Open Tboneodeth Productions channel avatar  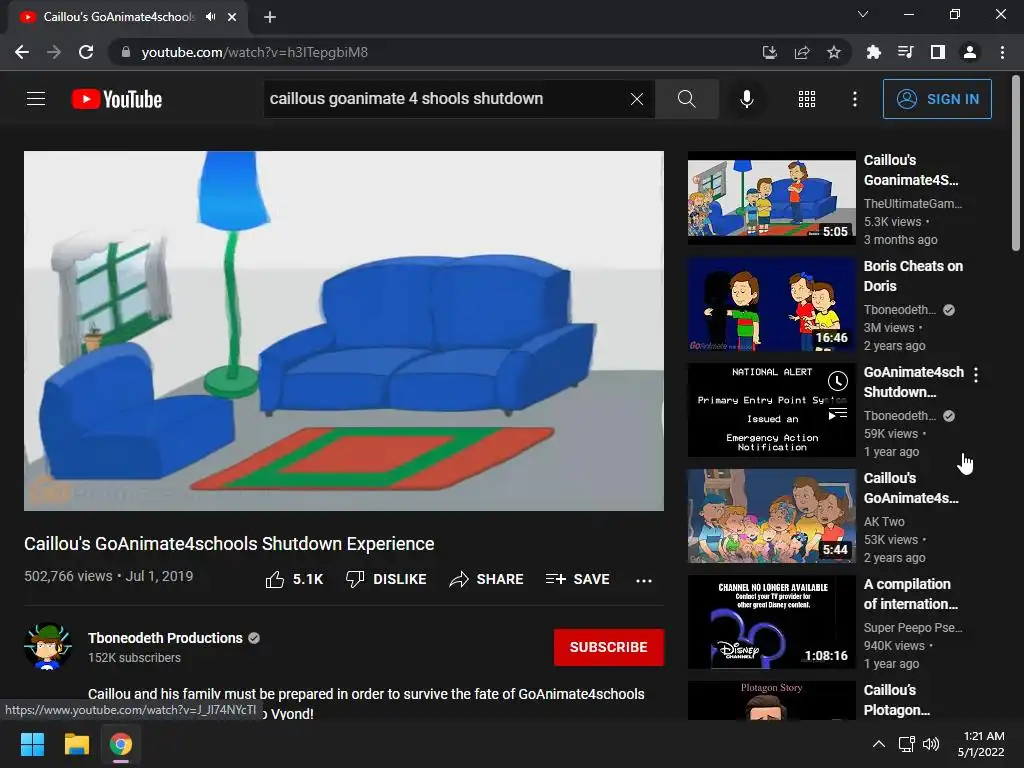pos(47,647)
